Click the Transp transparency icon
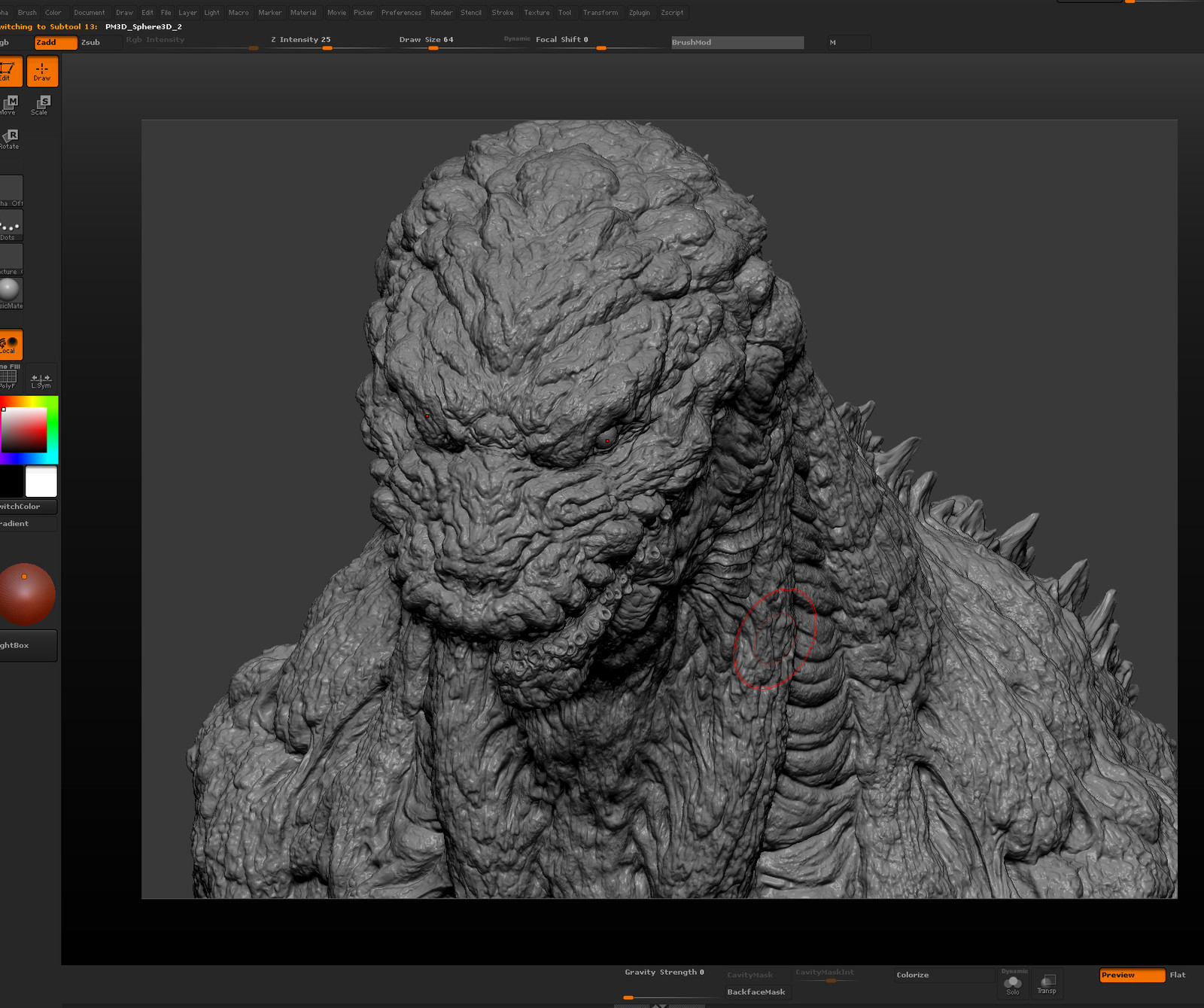1204x1008 pixels. coord(1047,984)
